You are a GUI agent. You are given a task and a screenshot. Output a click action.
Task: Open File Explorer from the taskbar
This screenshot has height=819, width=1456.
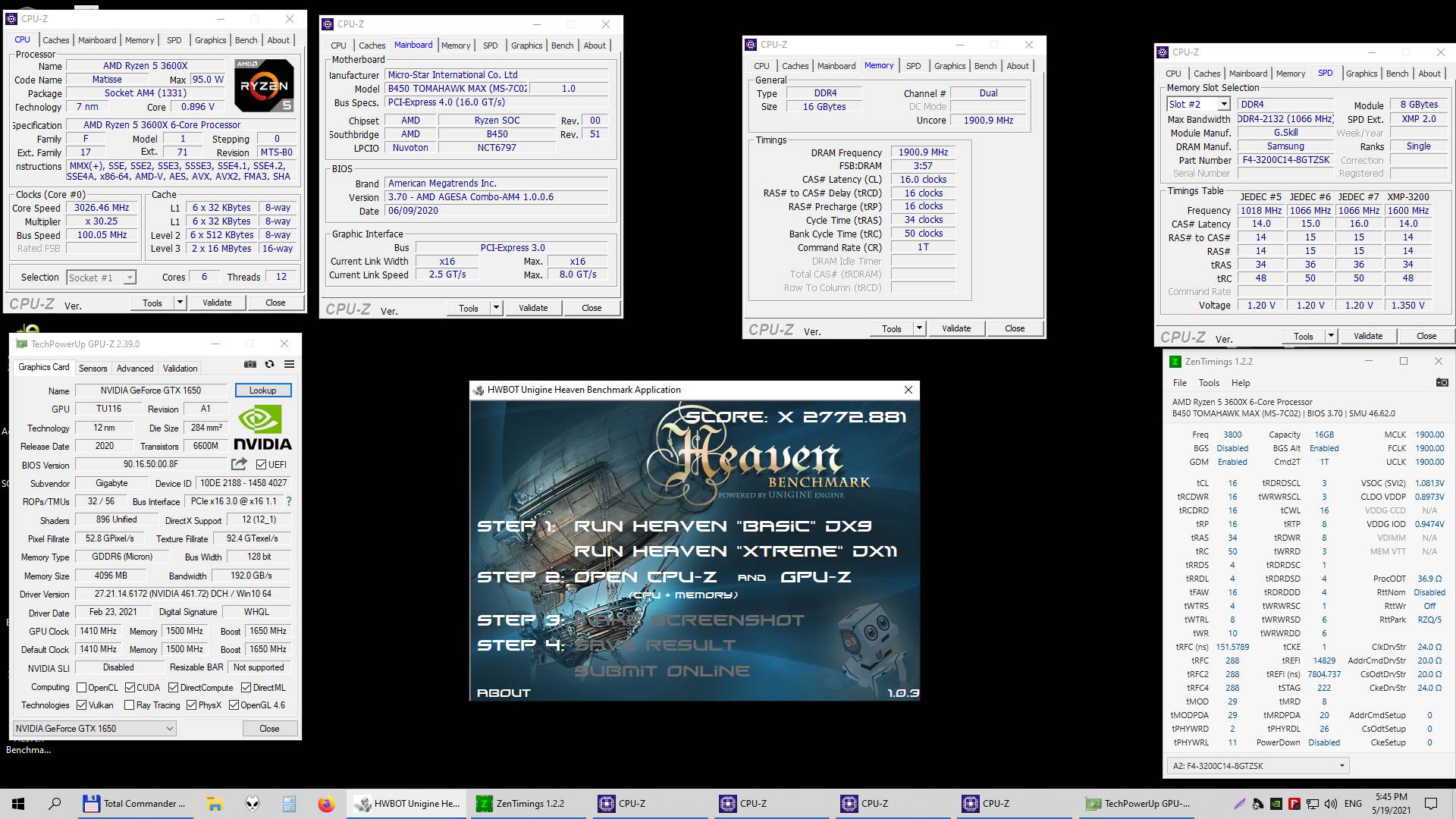pyautogui.click(x=215, y=804)
